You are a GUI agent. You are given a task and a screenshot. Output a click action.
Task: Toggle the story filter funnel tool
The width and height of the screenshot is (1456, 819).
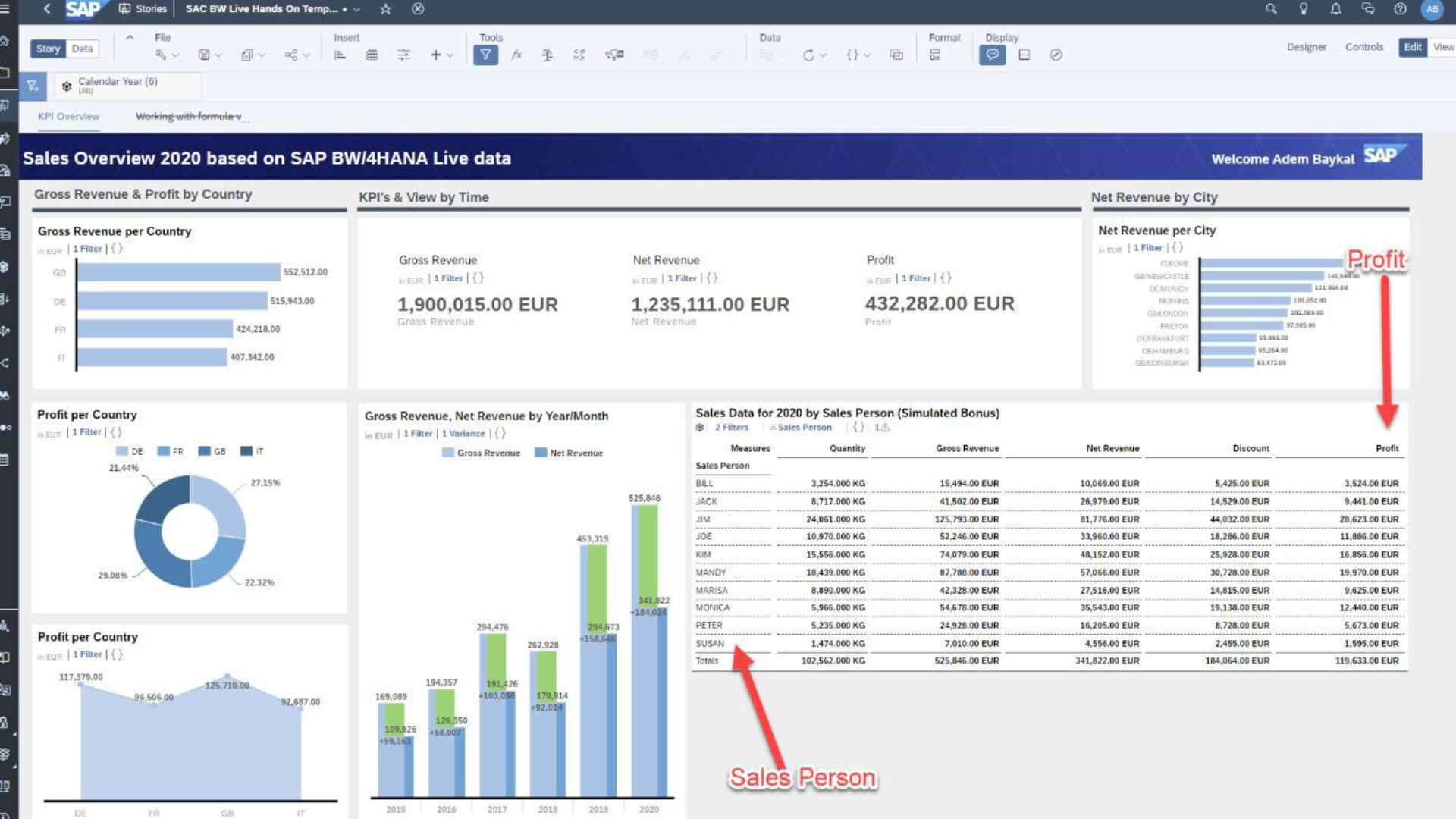click(485, 55)
